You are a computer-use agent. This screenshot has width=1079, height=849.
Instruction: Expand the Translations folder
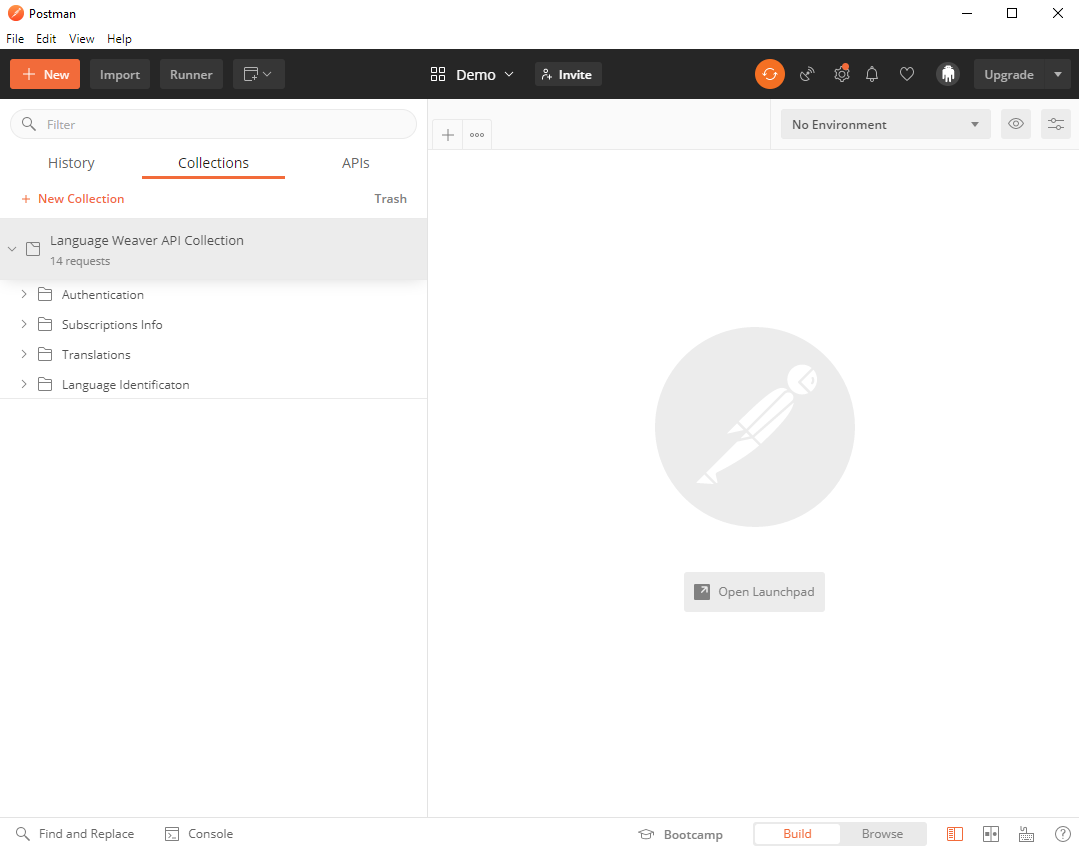tap(24, 354)
